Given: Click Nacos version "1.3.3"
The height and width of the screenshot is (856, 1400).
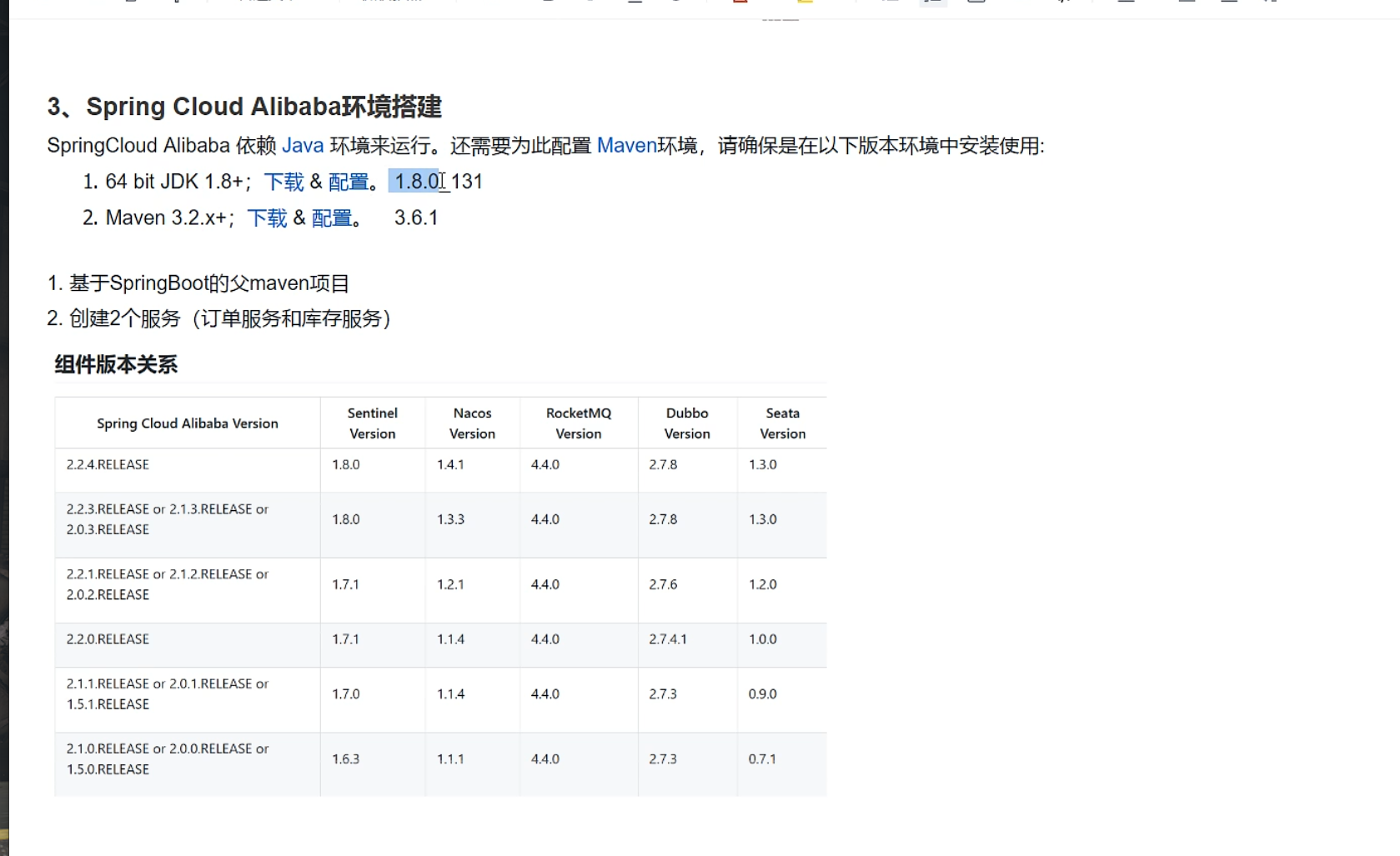Looking at the screenshot, I should (x=450, y=519).
